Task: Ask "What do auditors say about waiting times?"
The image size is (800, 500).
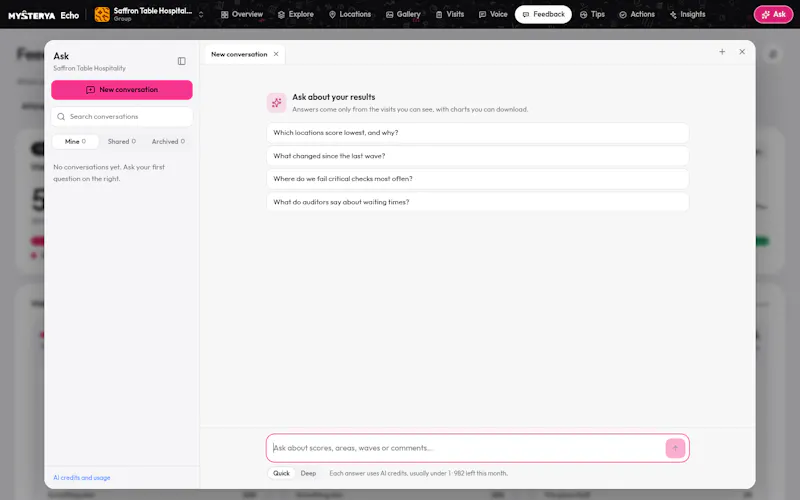Action: (x=478, y=202)
